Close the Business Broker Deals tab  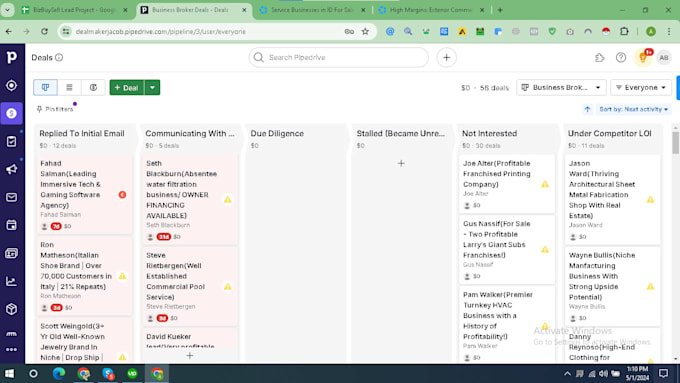[x=244, y=10]
